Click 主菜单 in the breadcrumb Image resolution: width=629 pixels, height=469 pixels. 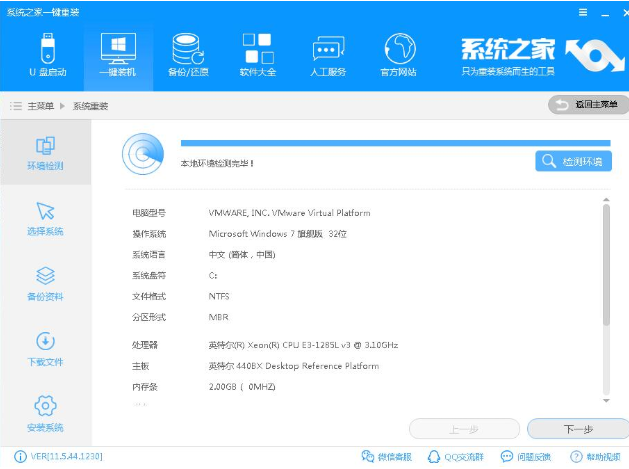tap(40, 105)
